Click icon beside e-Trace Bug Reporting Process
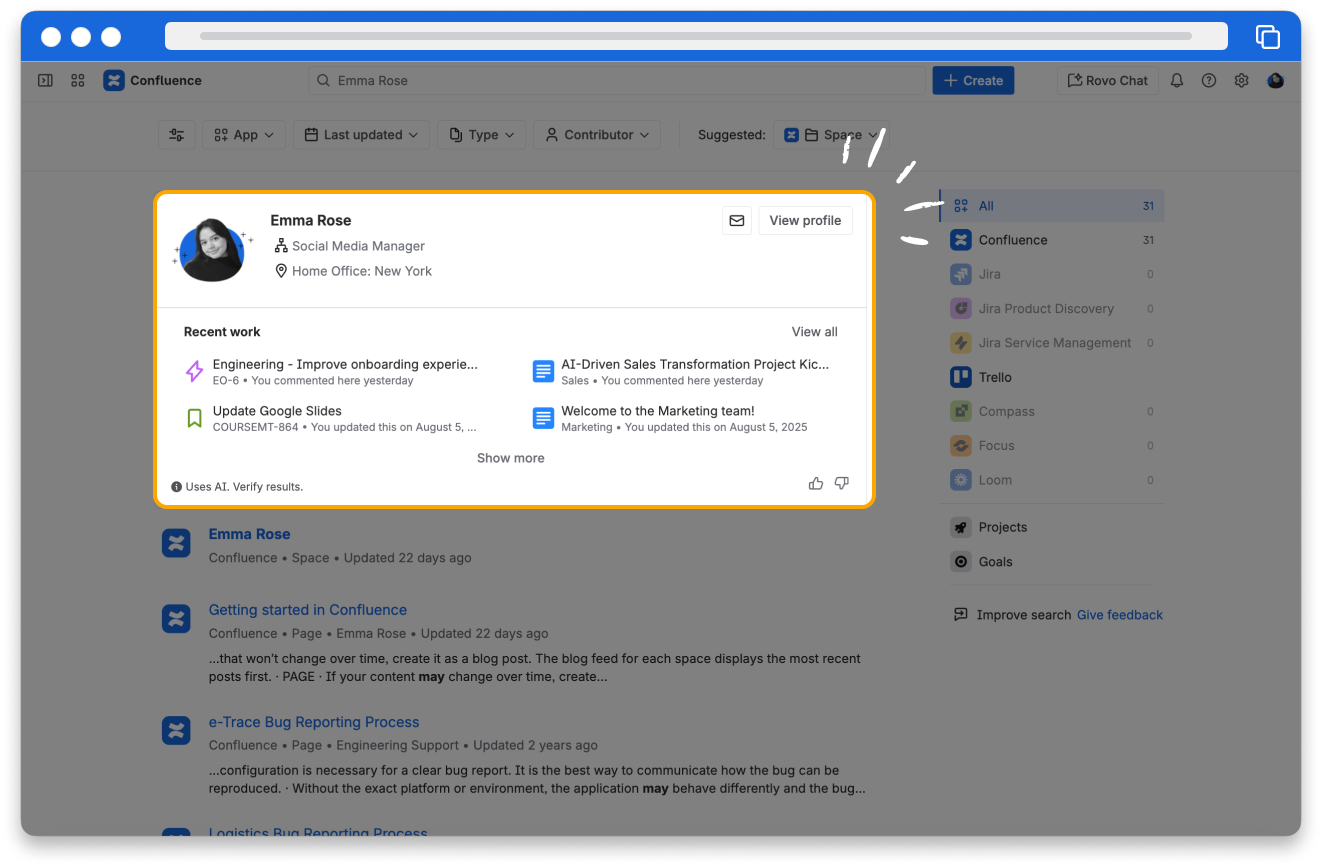This screenshot has height=867, width=1322. 176,731
